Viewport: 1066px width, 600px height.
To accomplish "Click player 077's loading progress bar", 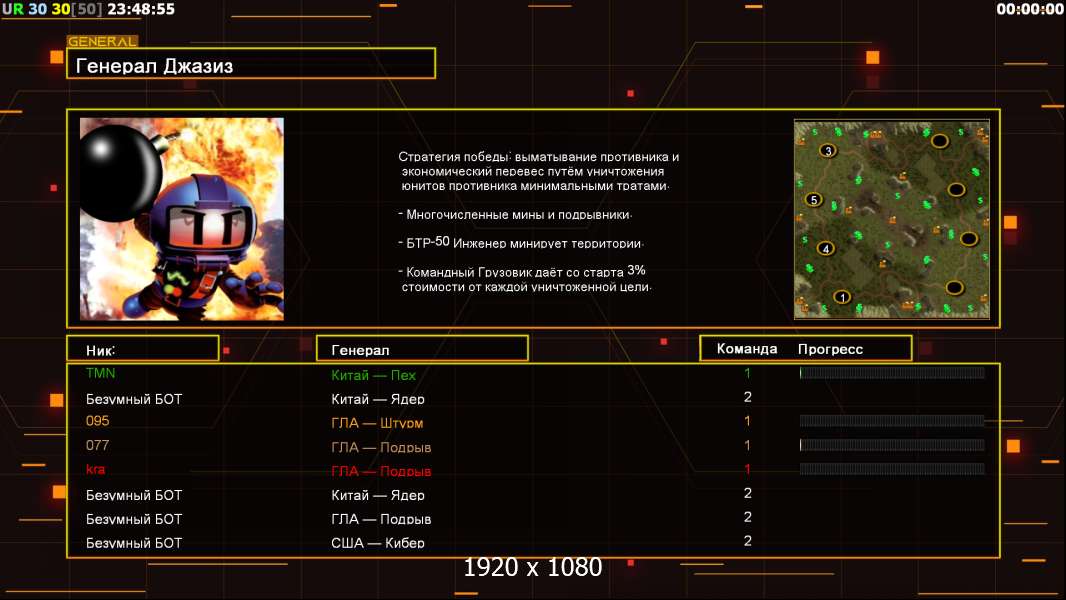I will click(892, 444).
